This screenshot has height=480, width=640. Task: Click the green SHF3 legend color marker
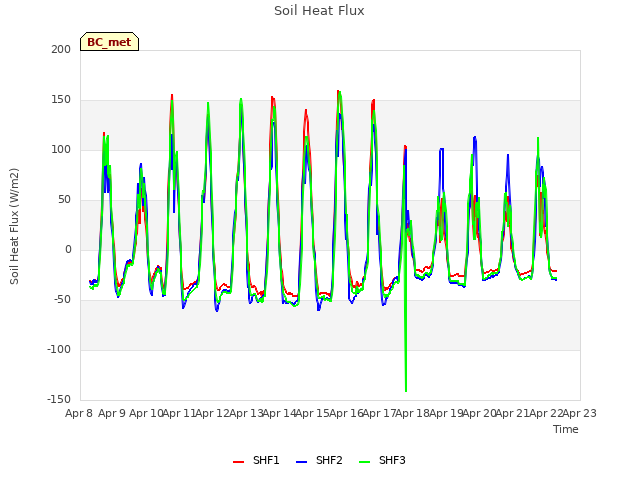[x=364, y=462]
